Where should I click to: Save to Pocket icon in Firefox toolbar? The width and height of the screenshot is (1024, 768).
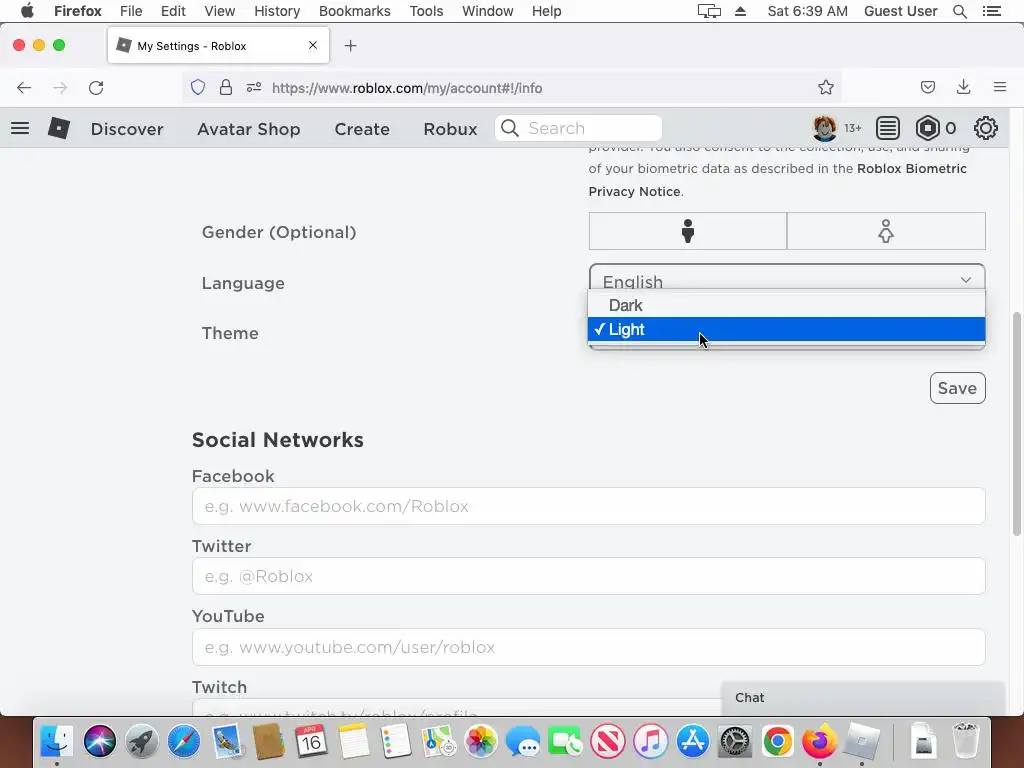click(927, 88)
